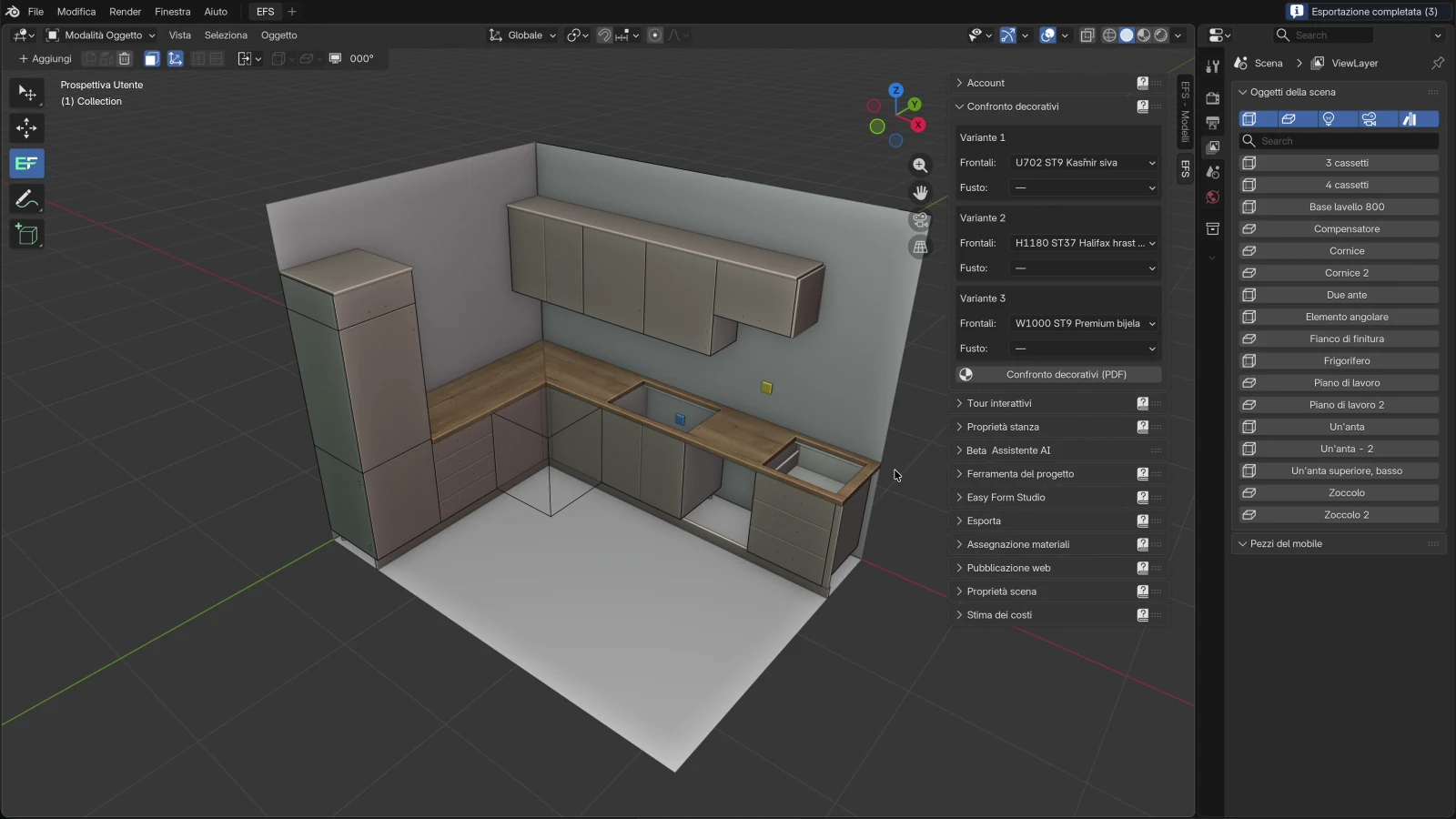Screen dimensions: 1456x819
Task: Open the Render properties tab icon
Action: tap(1212, 97)
